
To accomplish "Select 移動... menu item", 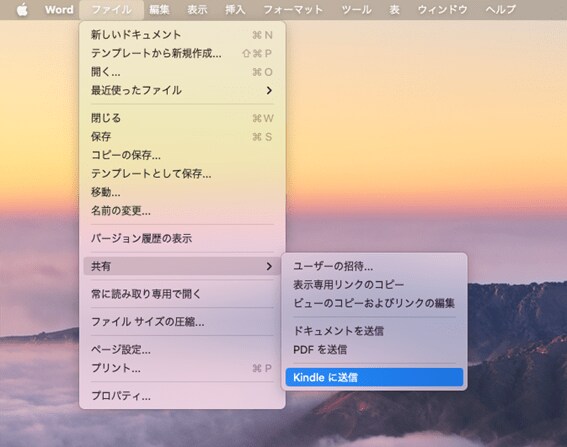I will [182, 192].
